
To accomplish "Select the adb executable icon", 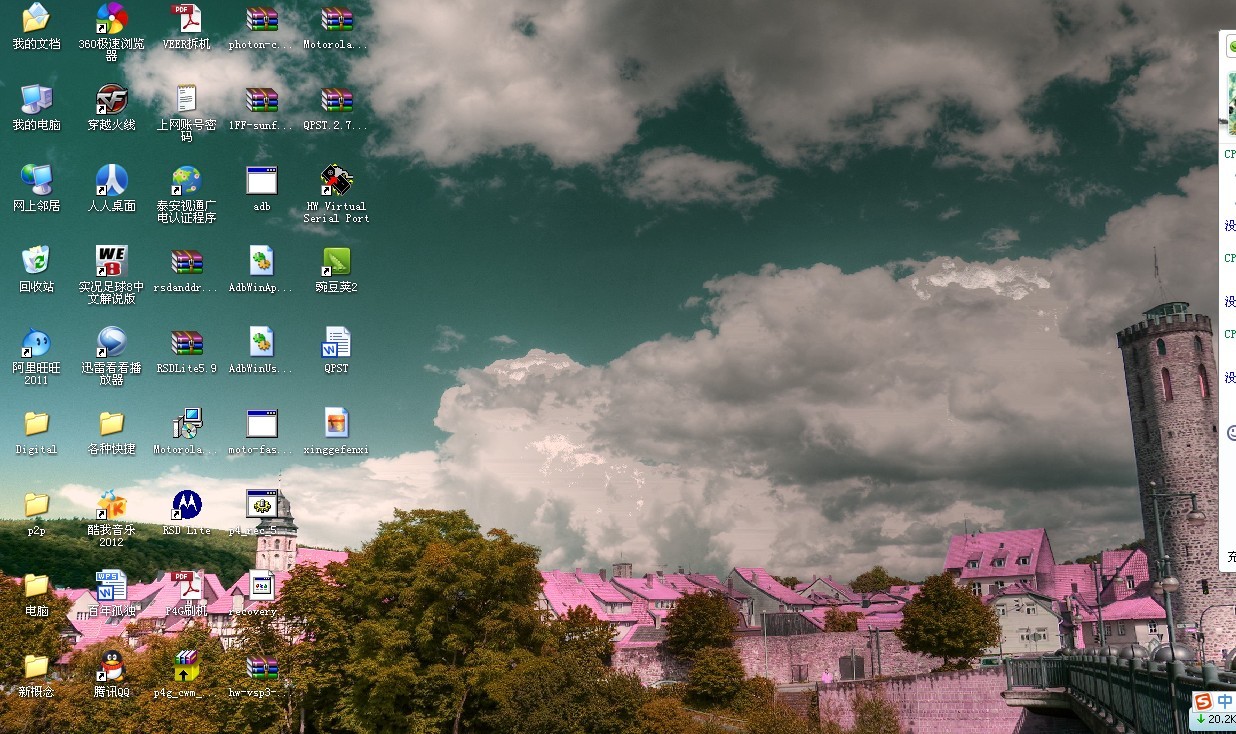I will tap(261, 179).
